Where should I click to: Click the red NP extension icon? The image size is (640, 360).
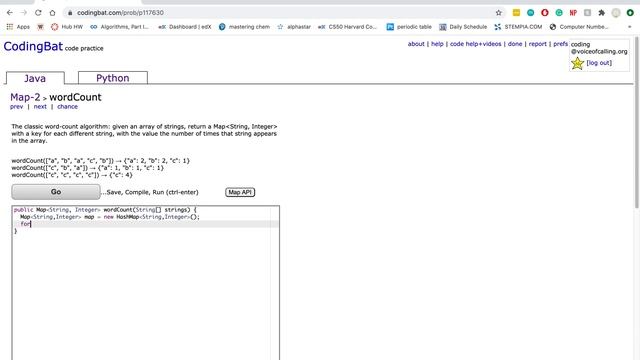point(573,13)
